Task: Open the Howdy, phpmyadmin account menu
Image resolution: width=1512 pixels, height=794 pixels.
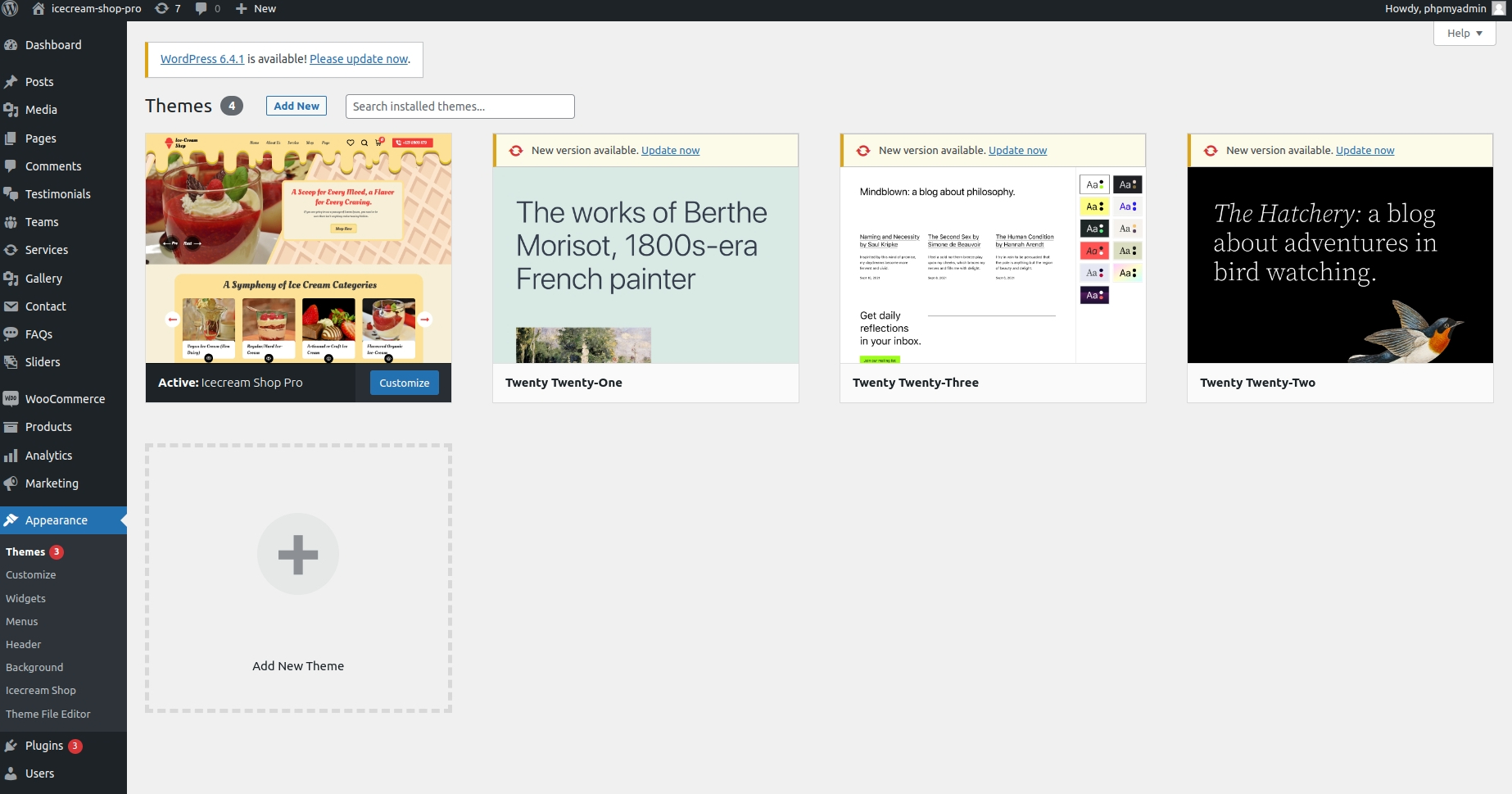Action: pyautogui.click(x=1446, y=9)
